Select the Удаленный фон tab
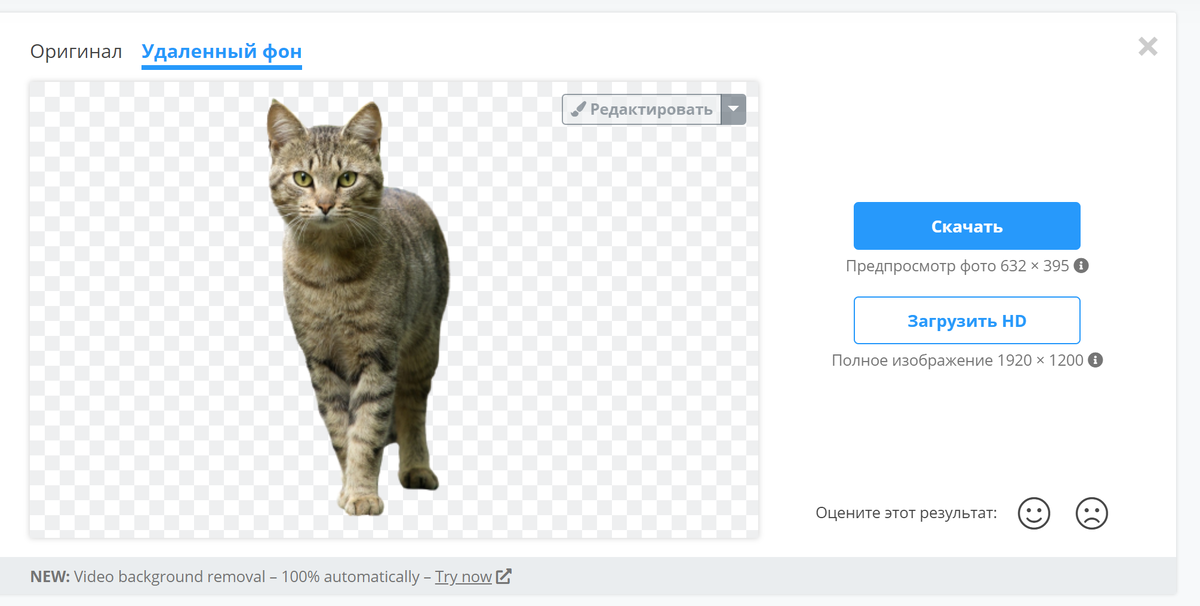 [222, 51]
